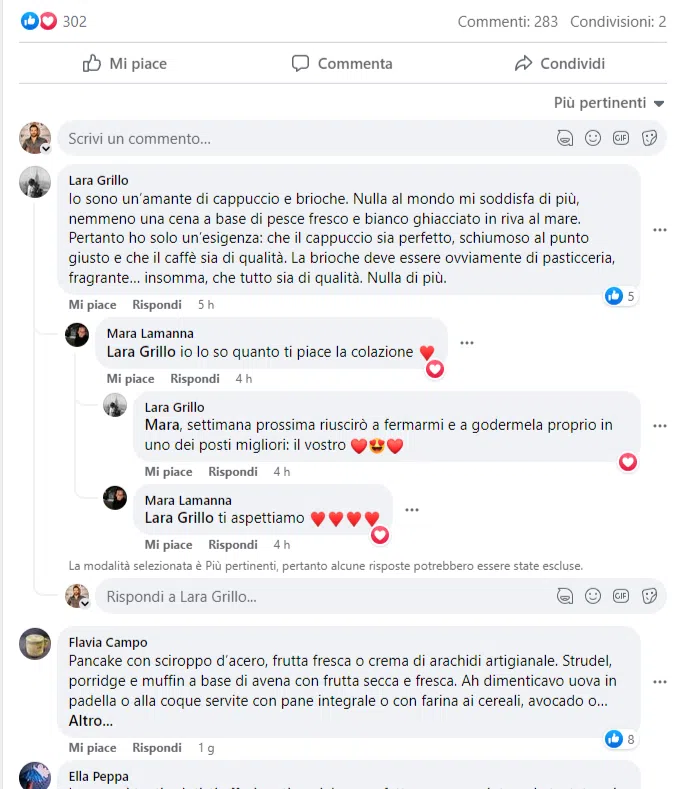Expand Flavia Campo's comment with Altro...
The height and width of the screenshot is (789, 680).
91,721
